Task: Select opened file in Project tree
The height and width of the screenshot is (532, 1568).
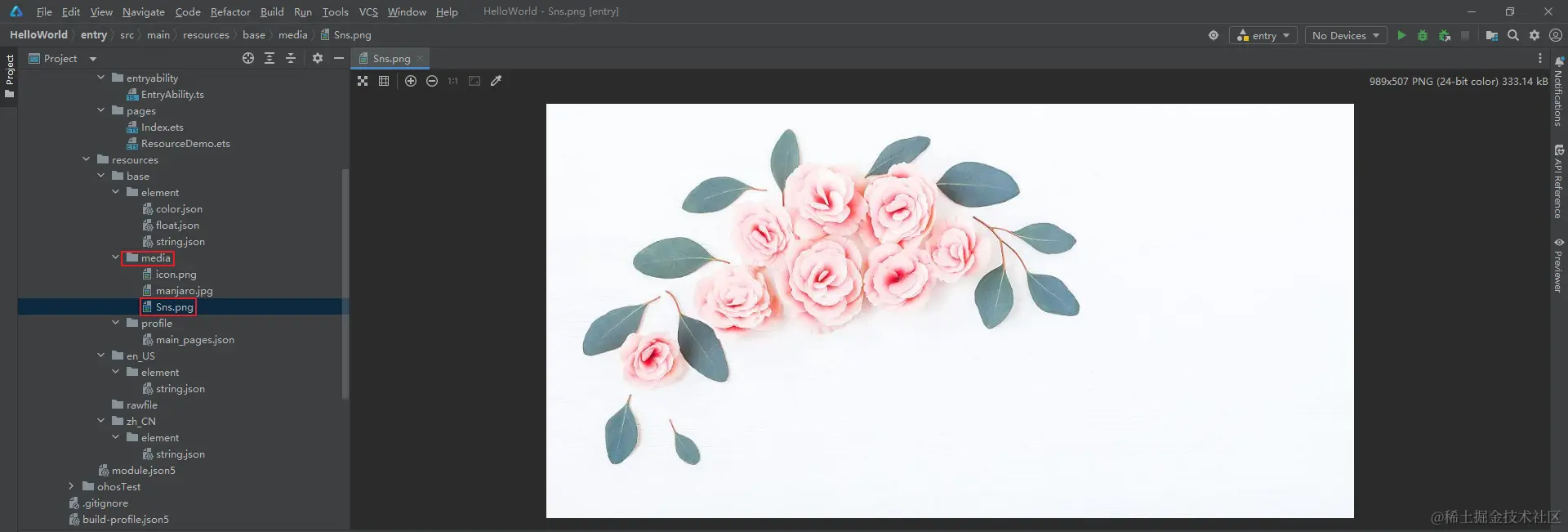Action: [248, 58]
